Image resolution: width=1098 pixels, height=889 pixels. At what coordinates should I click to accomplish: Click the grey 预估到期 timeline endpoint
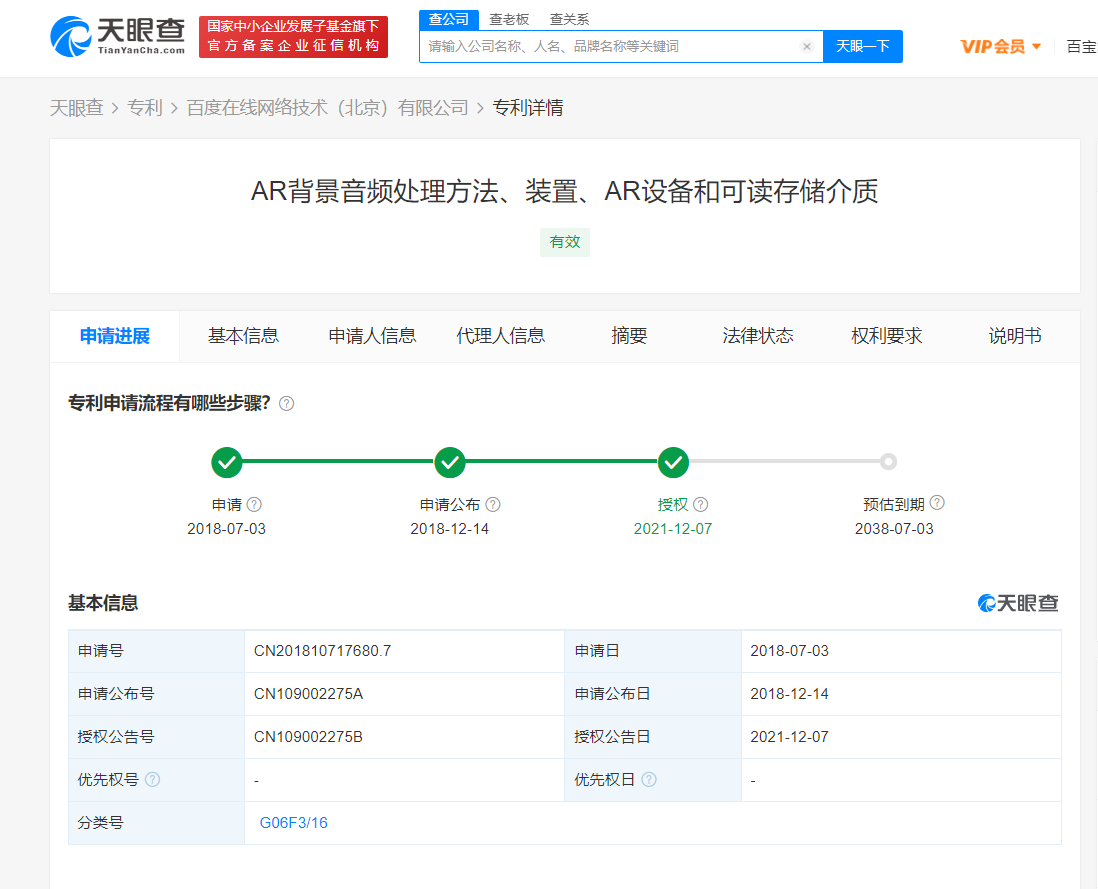pyautogui.click(x=889, y=461)
